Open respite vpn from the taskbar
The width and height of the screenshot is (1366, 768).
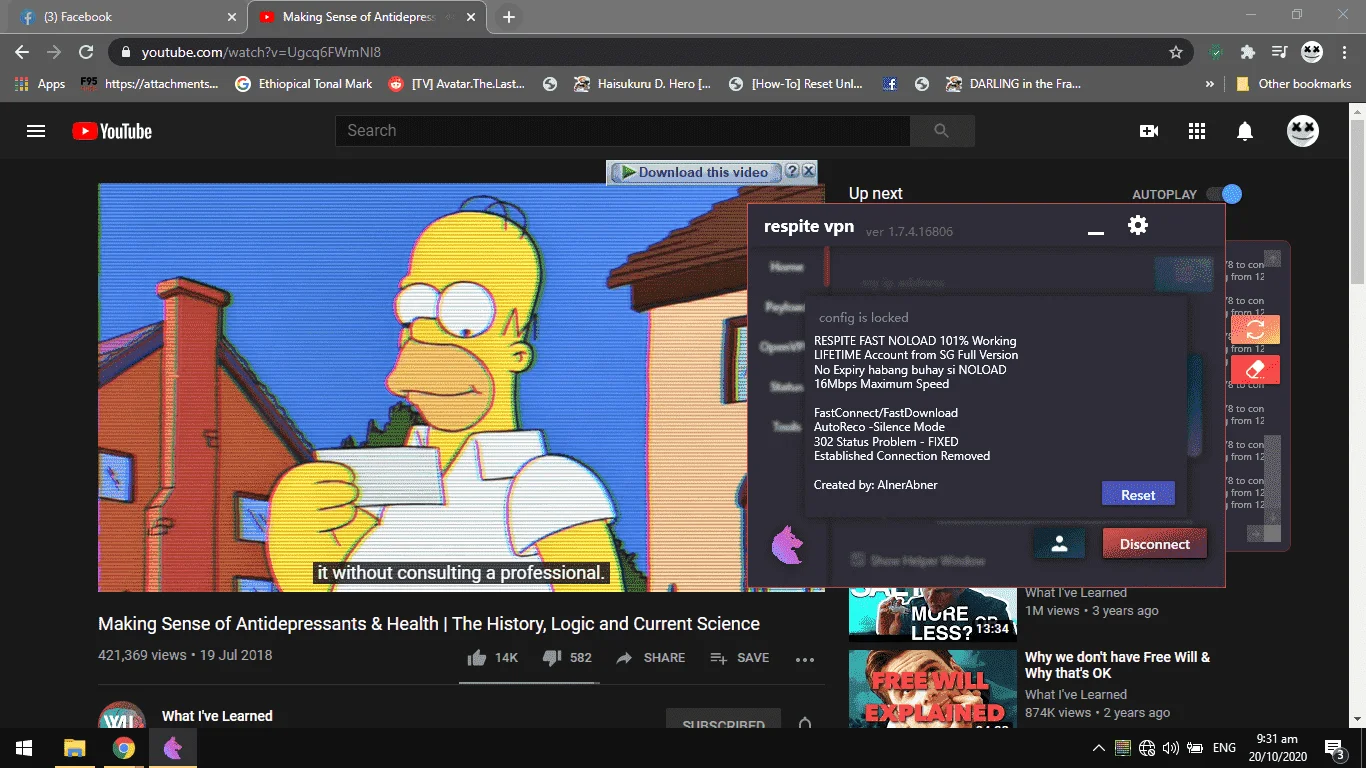tap(173, 748)
